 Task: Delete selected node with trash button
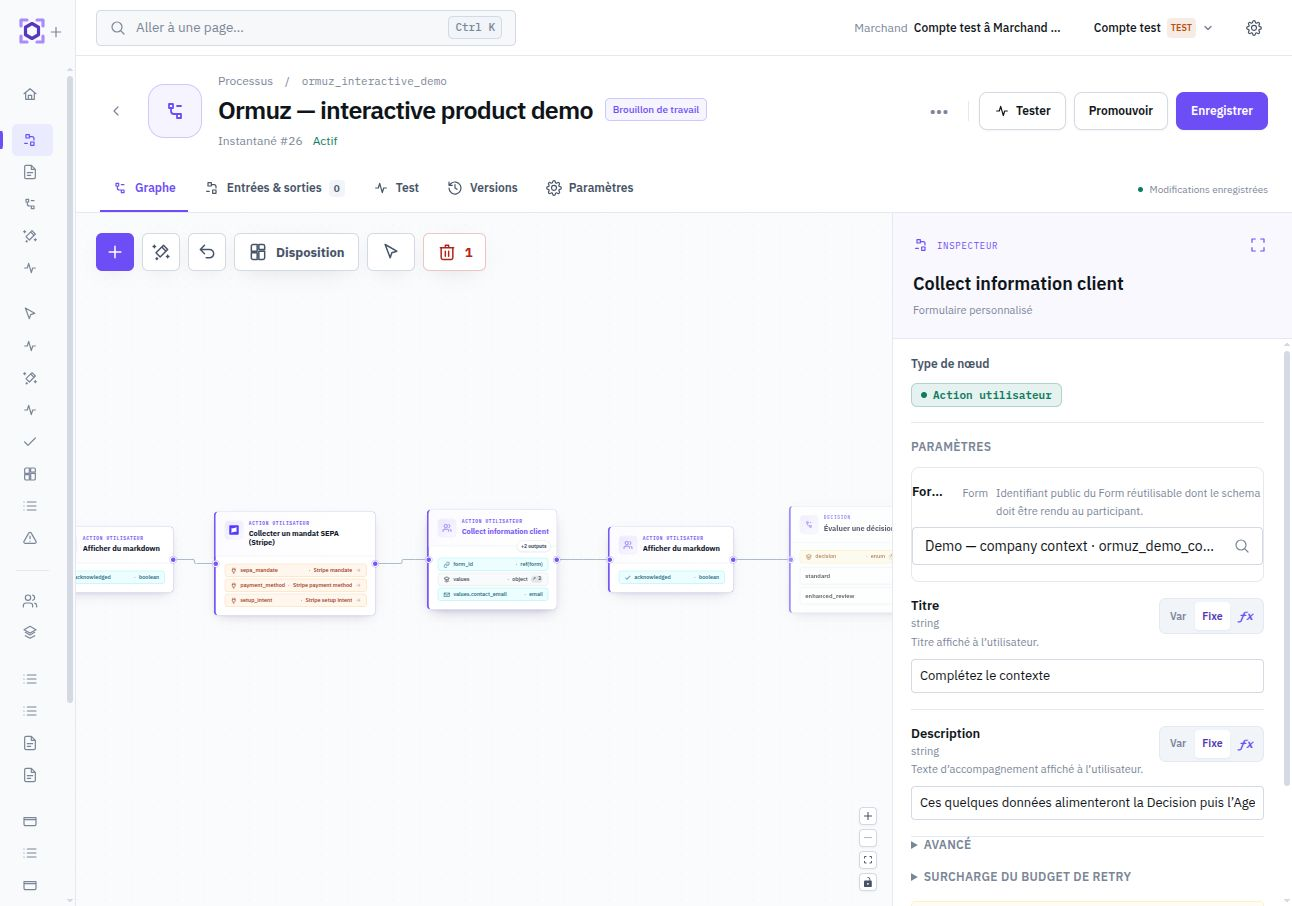(454, 252)
